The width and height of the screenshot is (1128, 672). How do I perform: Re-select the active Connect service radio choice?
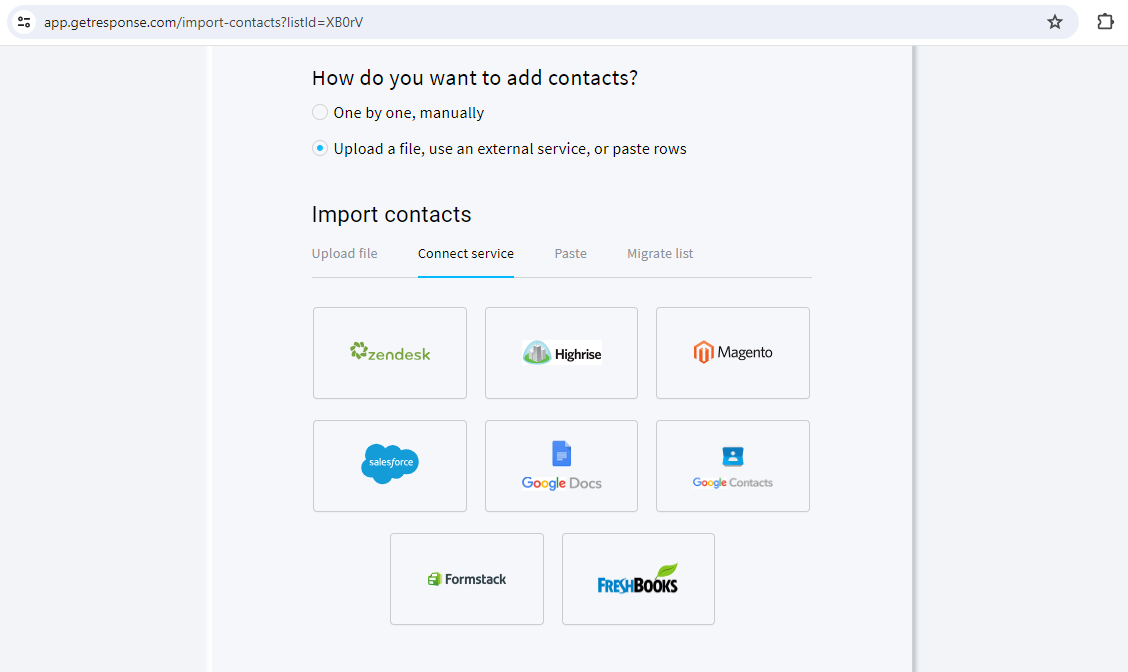point(319,147)
